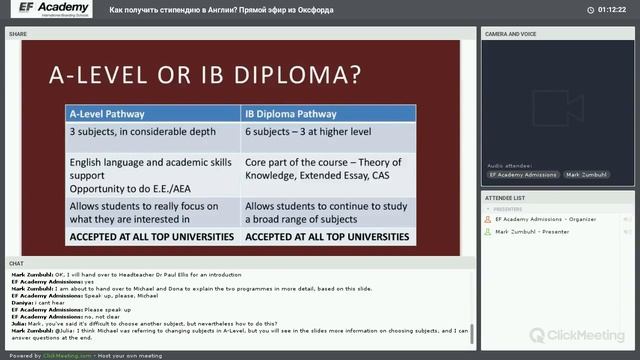Click the 01:12:22 meeting timer
640x360 pixels.
[612, 10]
